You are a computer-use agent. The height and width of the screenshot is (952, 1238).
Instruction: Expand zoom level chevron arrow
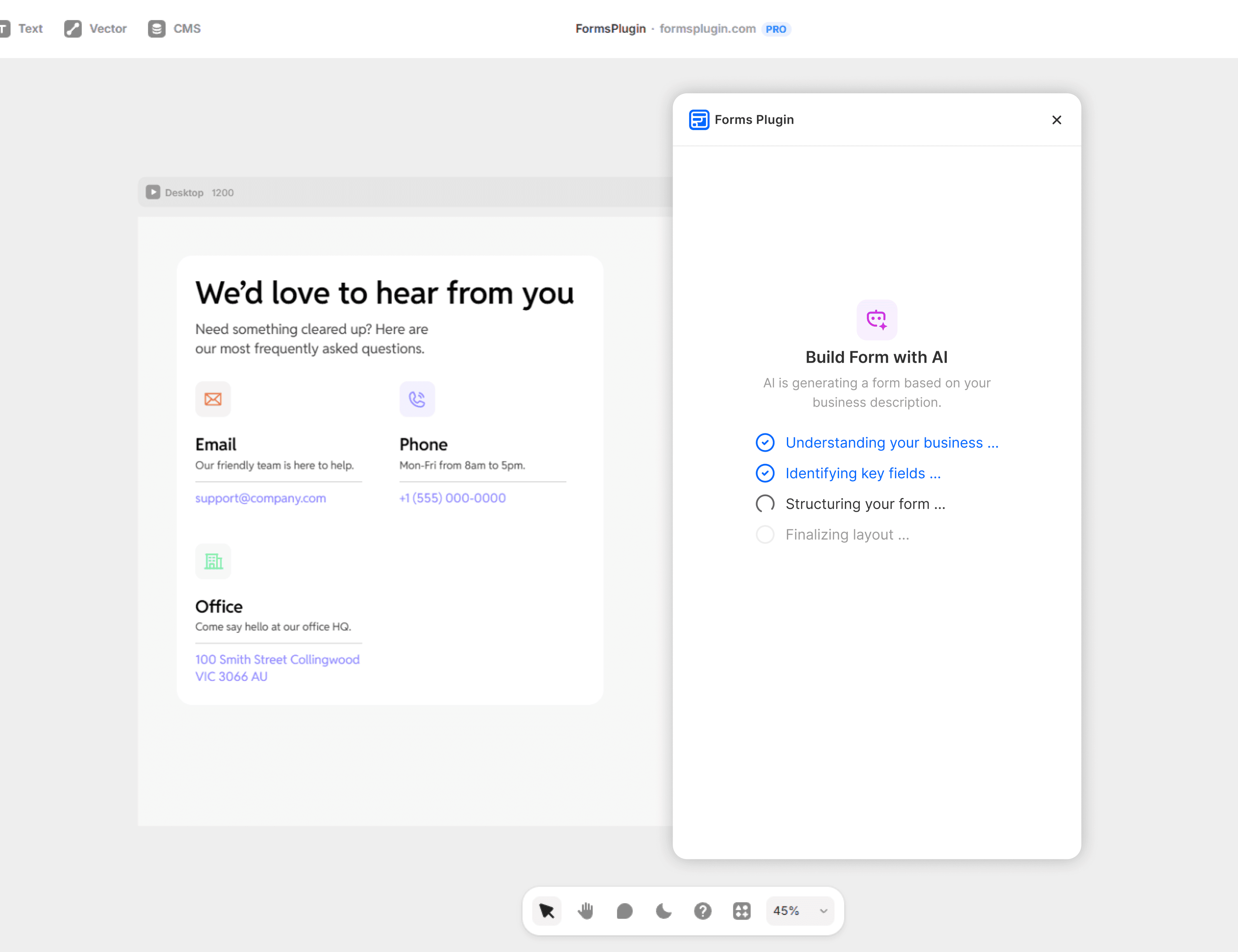click(823, 911)
